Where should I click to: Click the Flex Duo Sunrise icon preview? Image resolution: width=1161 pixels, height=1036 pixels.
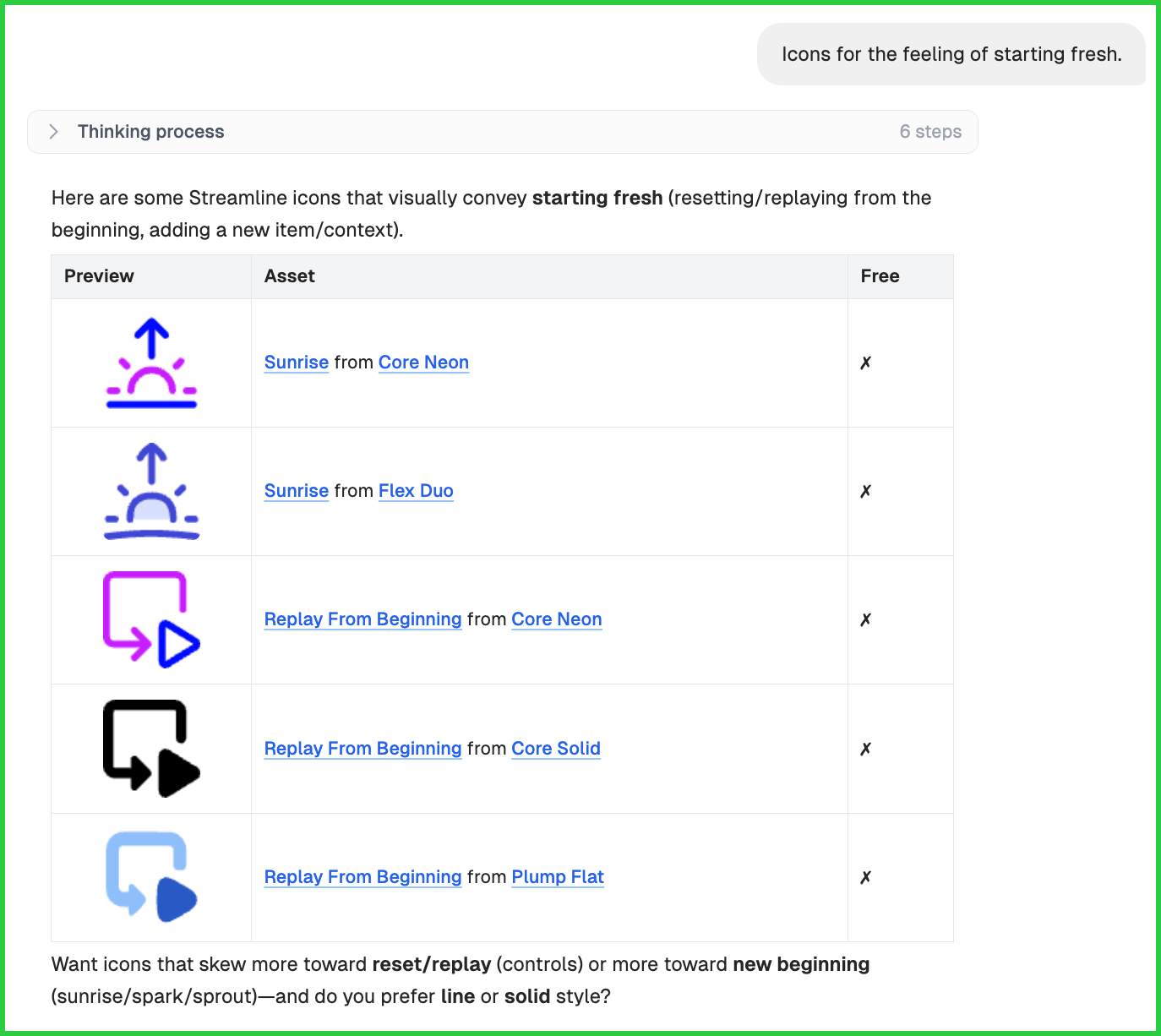click(151, 491)
